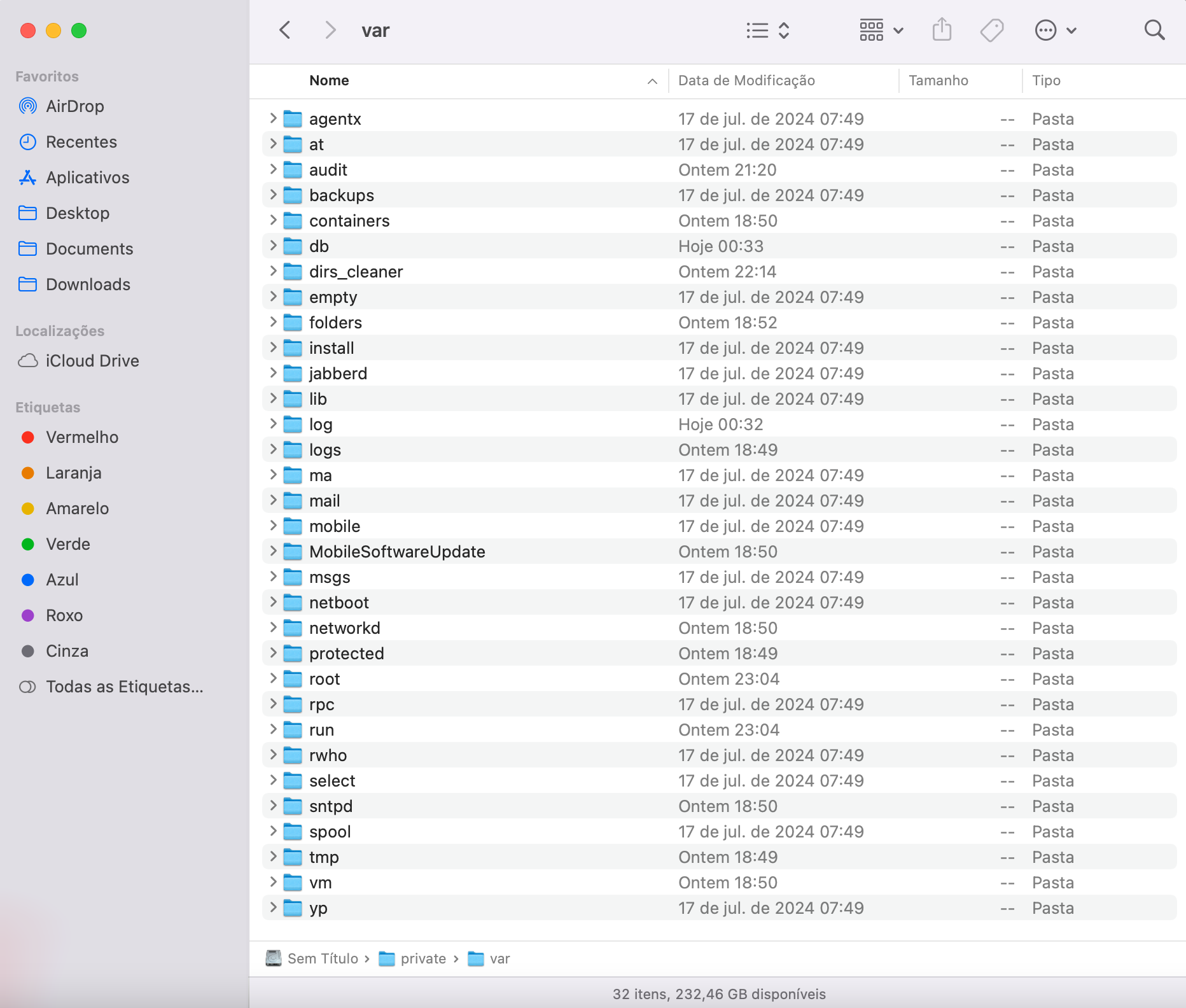The height and width of the screenshot is (1008, 1186).
Task: Sort by Data de Modificação column
Action: click(x=746, y=81)
